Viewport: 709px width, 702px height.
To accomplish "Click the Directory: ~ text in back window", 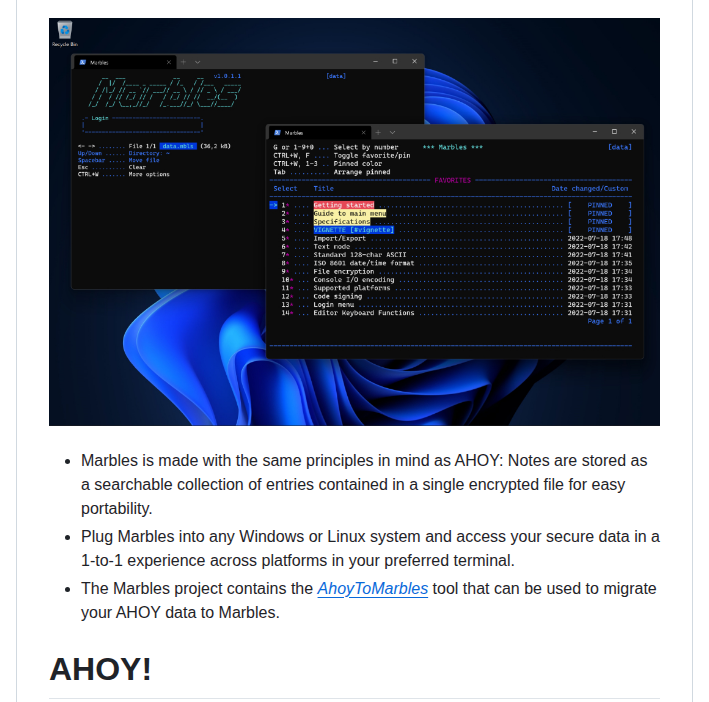I will pos(149,153).
